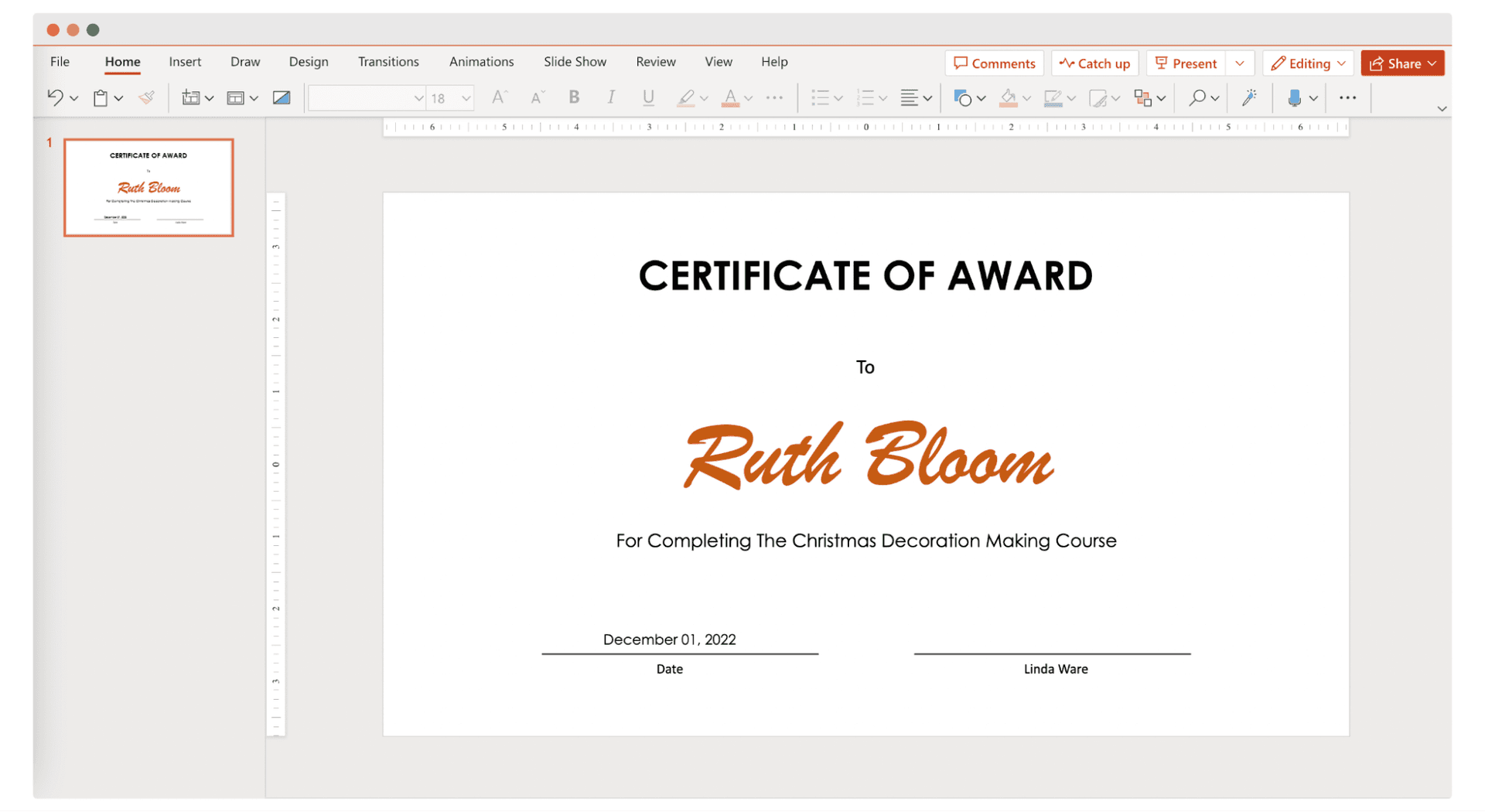Click the New Slide icon
The image size is (1485, 812).
pos(190,97)
